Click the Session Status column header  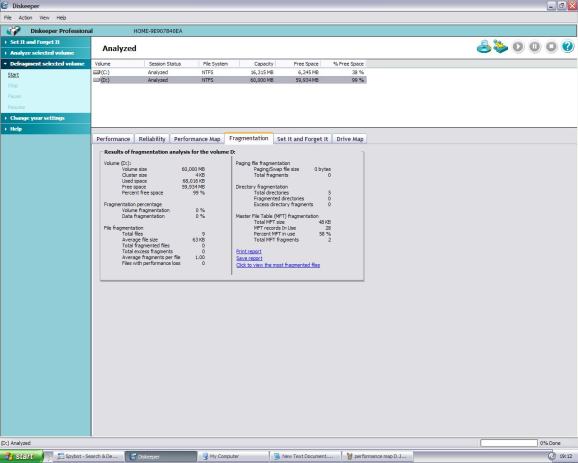click(172, 64)
